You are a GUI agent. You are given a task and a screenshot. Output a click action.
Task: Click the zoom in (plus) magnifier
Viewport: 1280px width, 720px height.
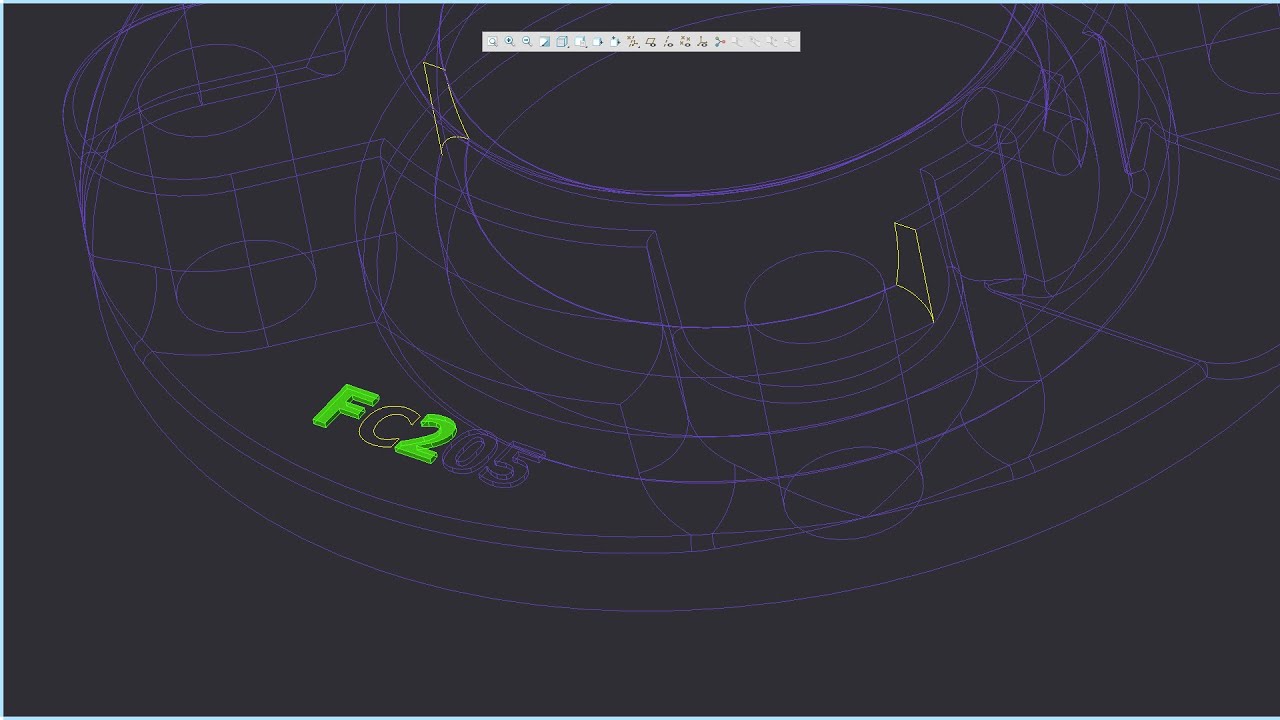509,42
